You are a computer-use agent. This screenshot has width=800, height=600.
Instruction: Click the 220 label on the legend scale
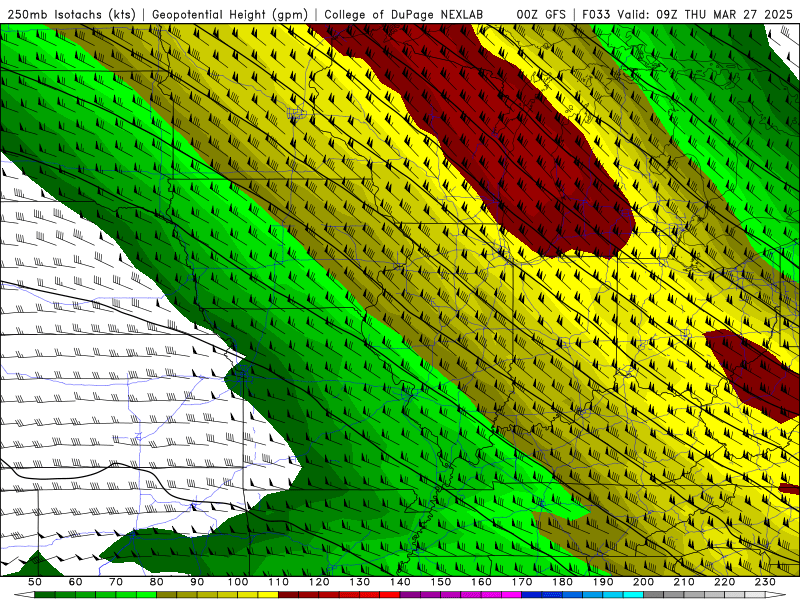tap(724, 582)
